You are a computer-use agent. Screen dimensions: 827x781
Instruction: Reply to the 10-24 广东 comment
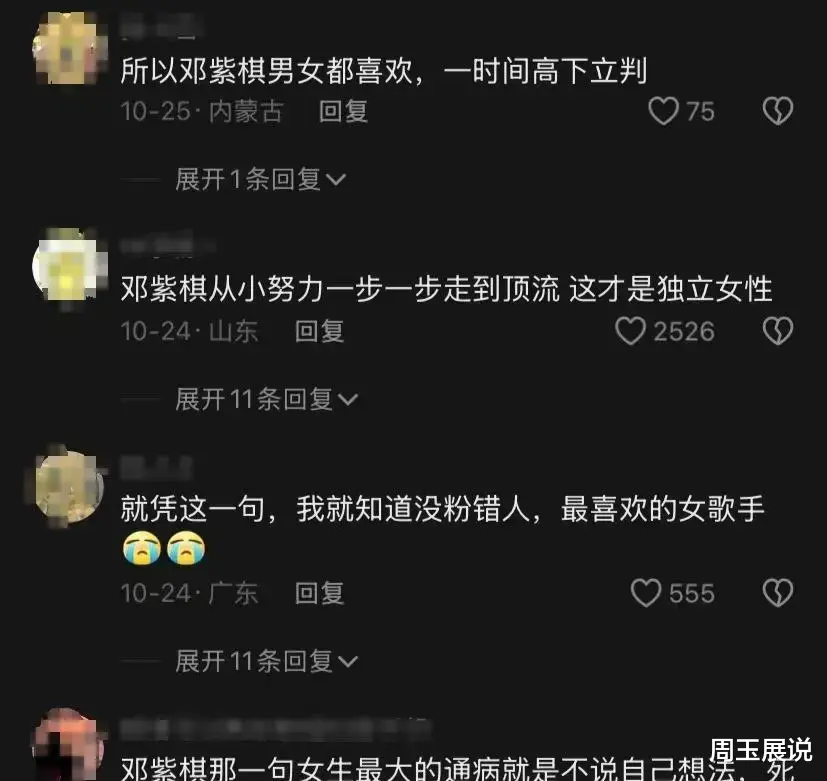[320, 593]
